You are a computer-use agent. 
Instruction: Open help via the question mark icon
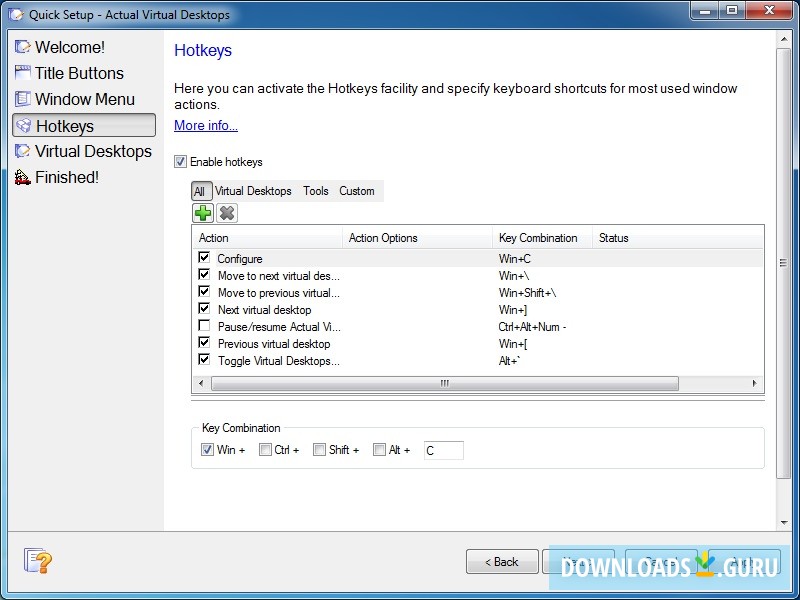pos(38,561)
